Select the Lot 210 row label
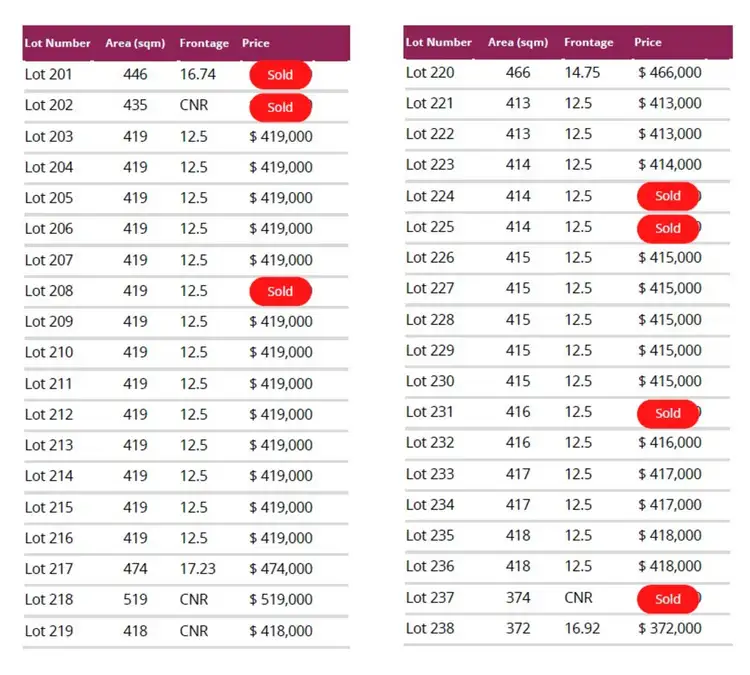Image resolution: width=750 pixels, height=675 pixels. tap(49, 352)
